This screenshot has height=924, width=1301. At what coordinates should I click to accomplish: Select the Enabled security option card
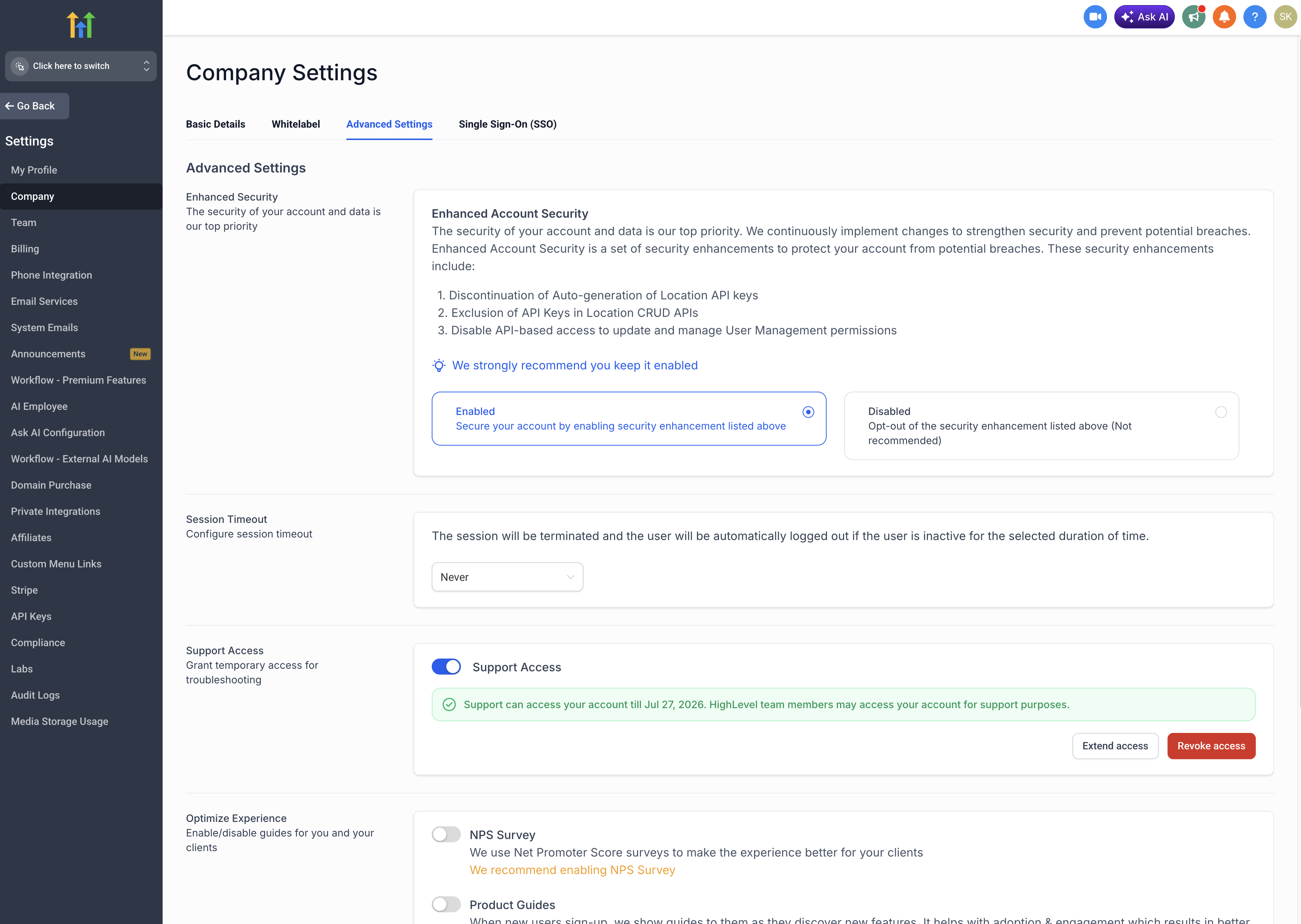coord(628,419)
